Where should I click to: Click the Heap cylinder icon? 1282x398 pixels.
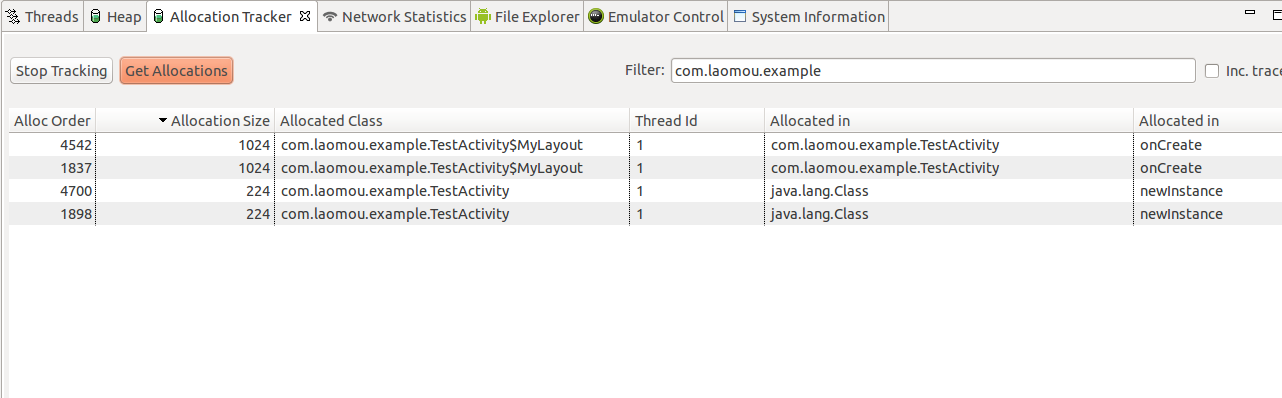(x=95, y=17)
